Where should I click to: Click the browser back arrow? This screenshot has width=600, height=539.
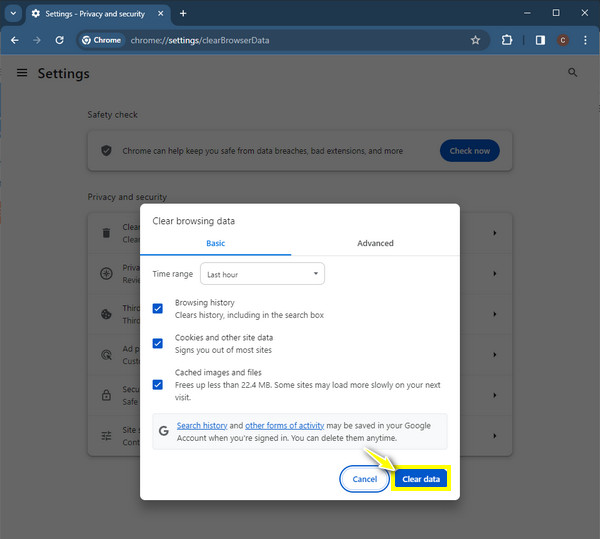point(15,40)
